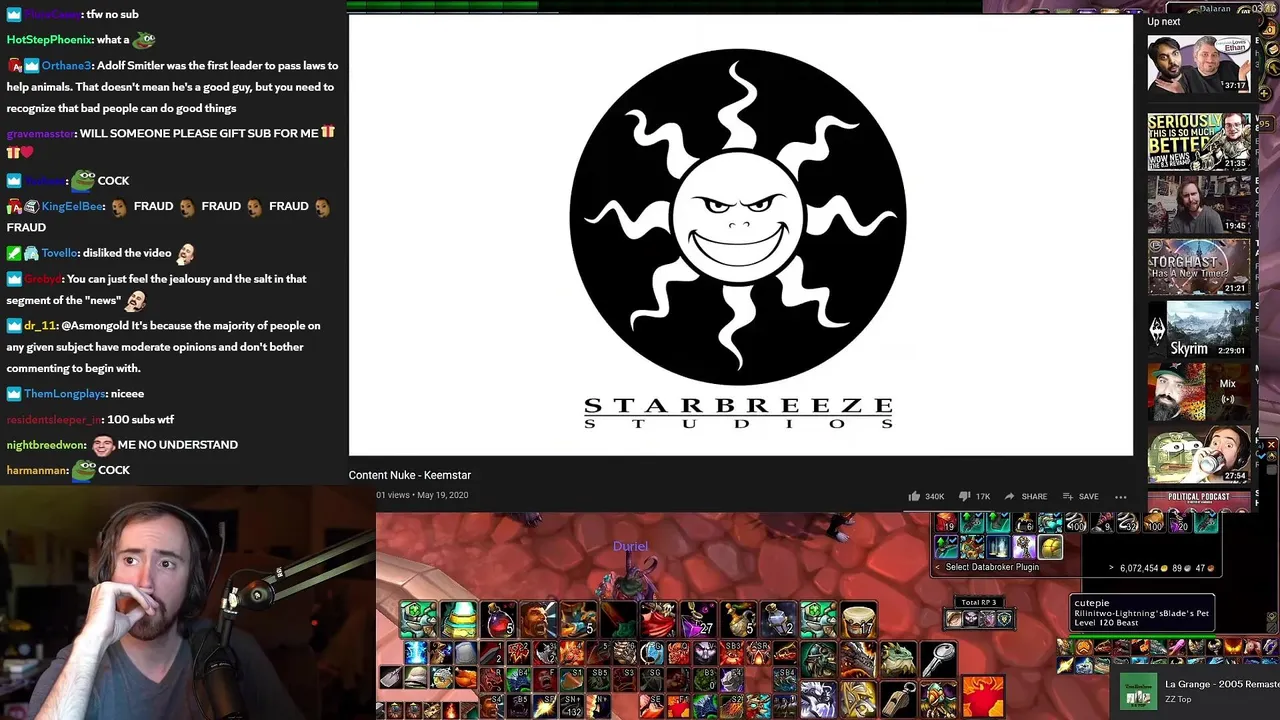
Task: Click the Total RP 3 title bar
Action: [979, 602]
